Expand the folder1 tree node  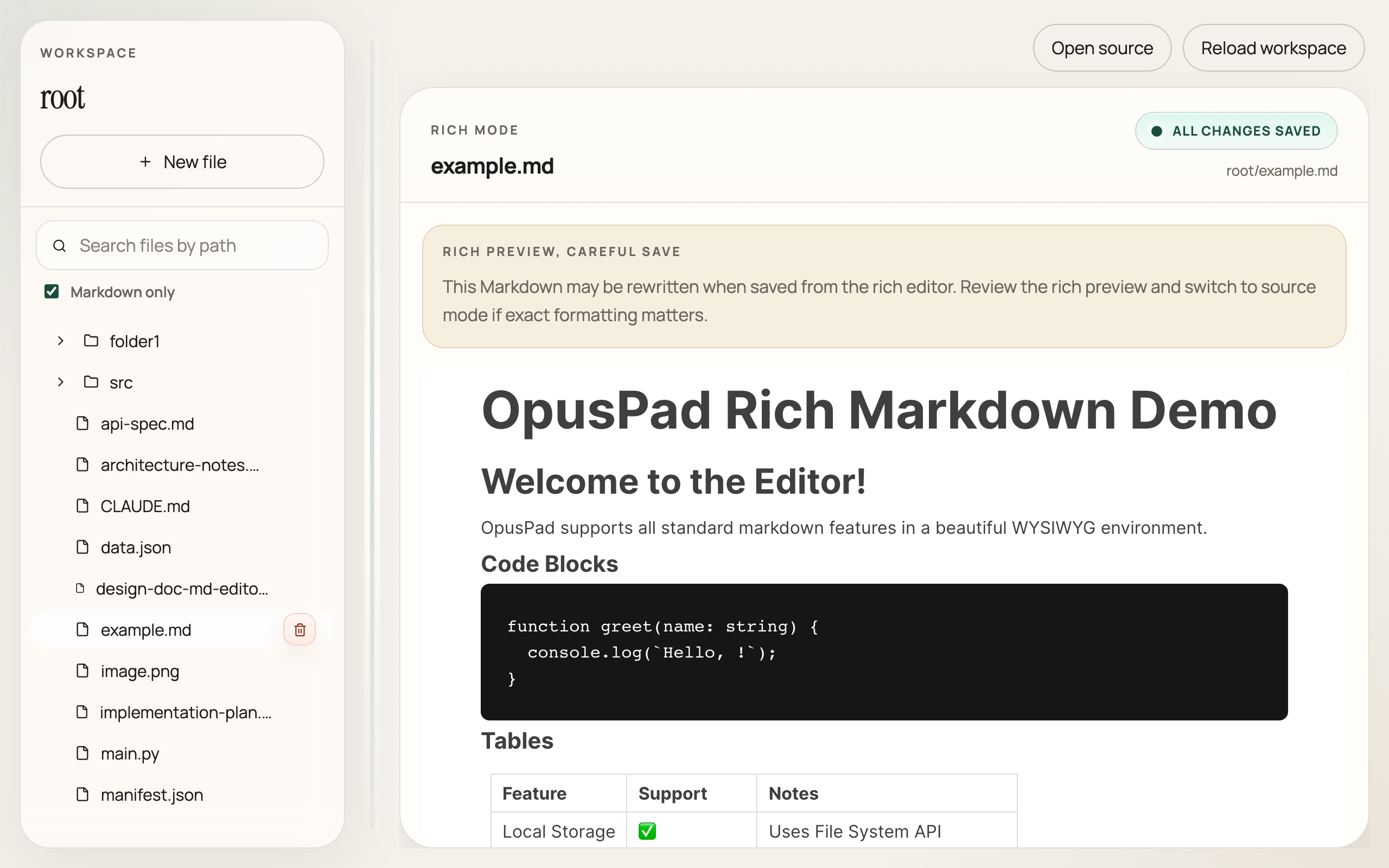pos(61,341)
